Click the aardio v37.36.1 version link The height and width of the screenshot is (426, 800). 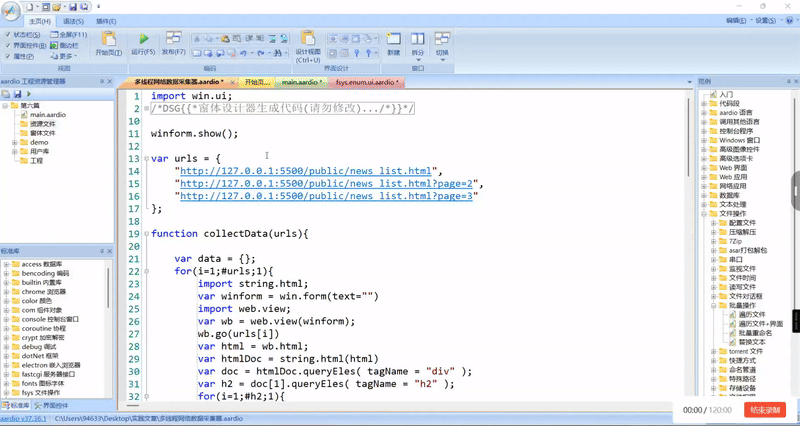(x=23, y=418)
